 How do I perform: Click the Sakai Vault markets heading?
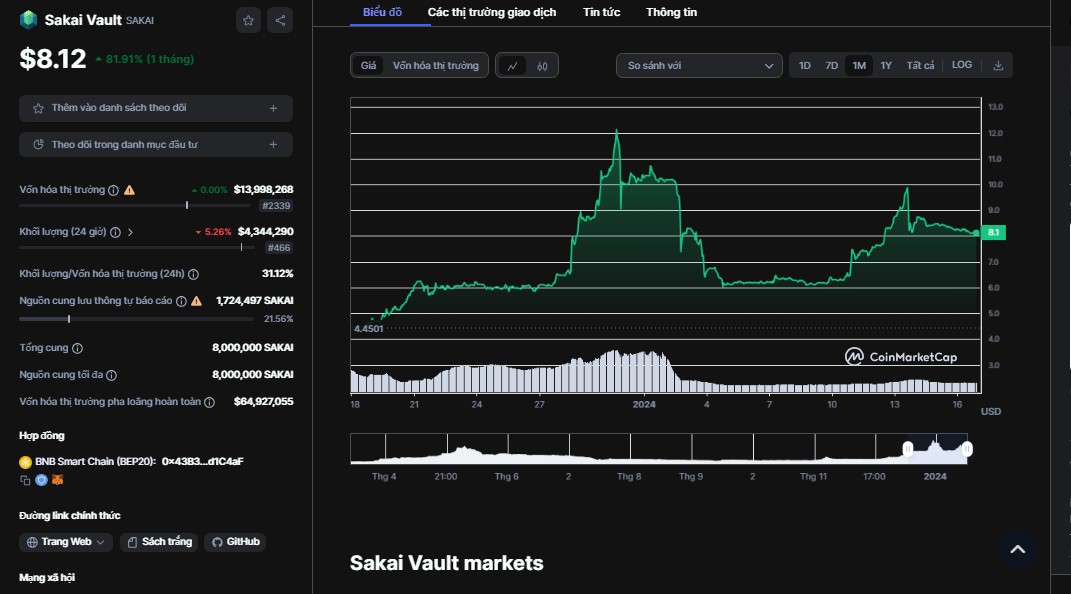point(447,563)
